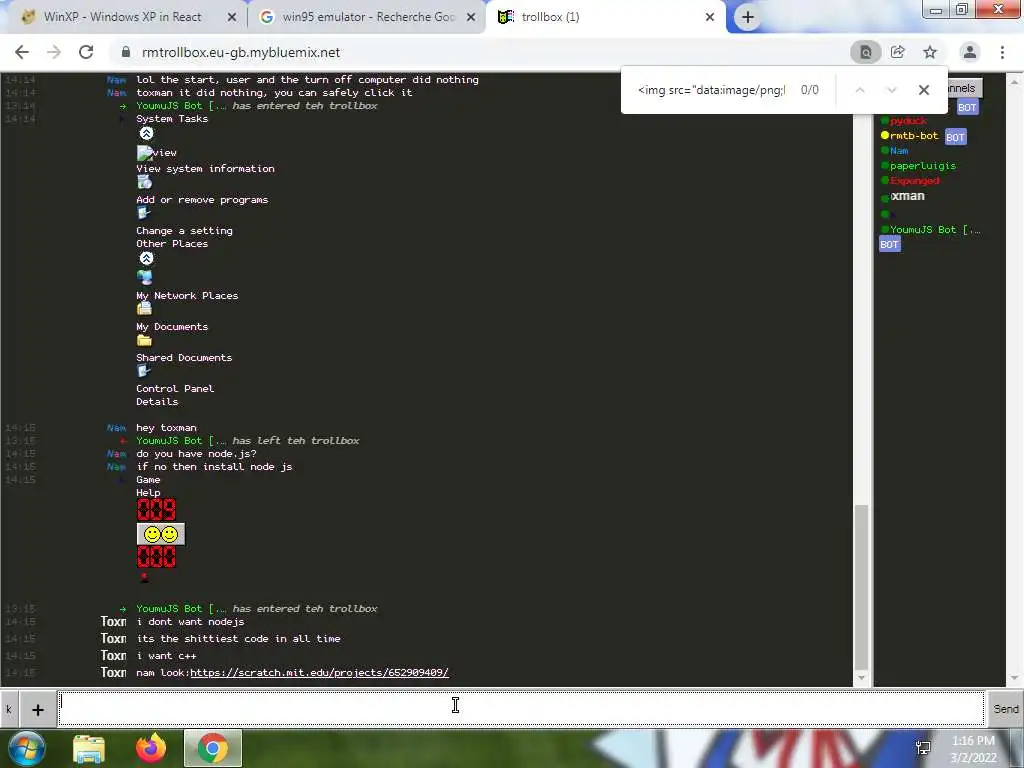Click 'Add or remove programs' text
The width and height of the screenshot is (1024, 768).
tap(202, 200)
